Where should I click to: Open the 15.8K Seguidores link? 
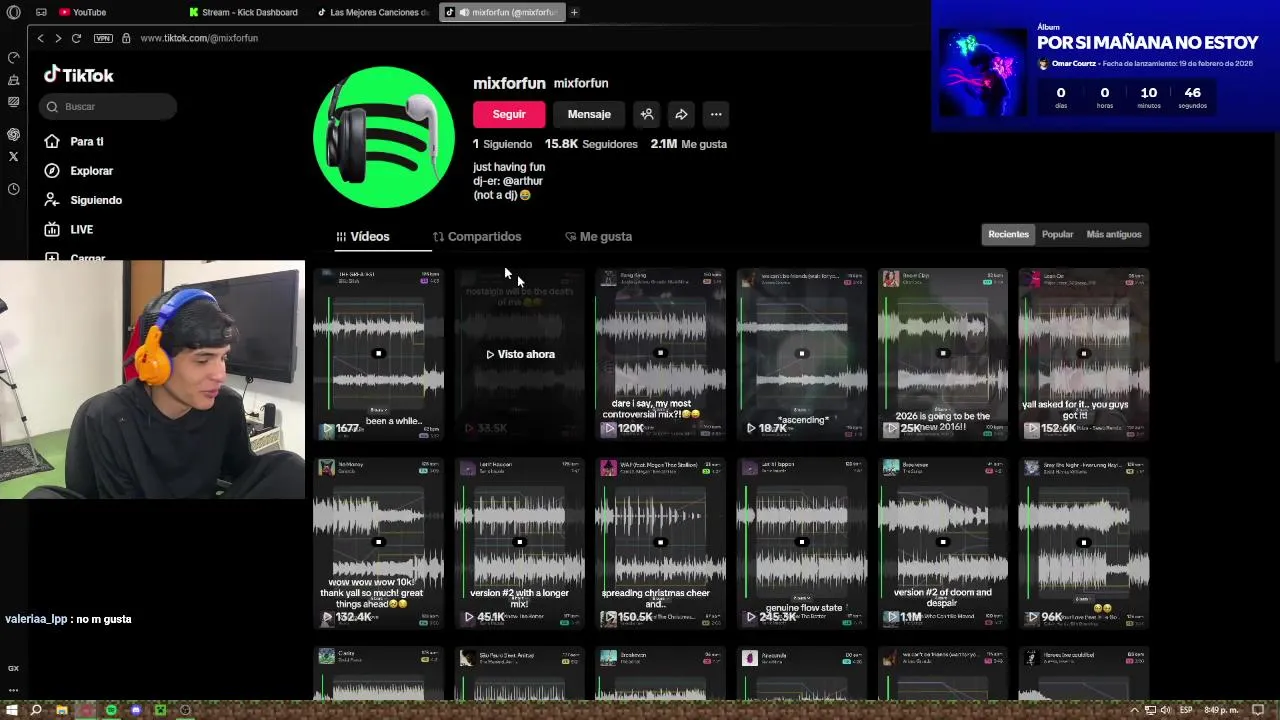click(x=591, y=144)
